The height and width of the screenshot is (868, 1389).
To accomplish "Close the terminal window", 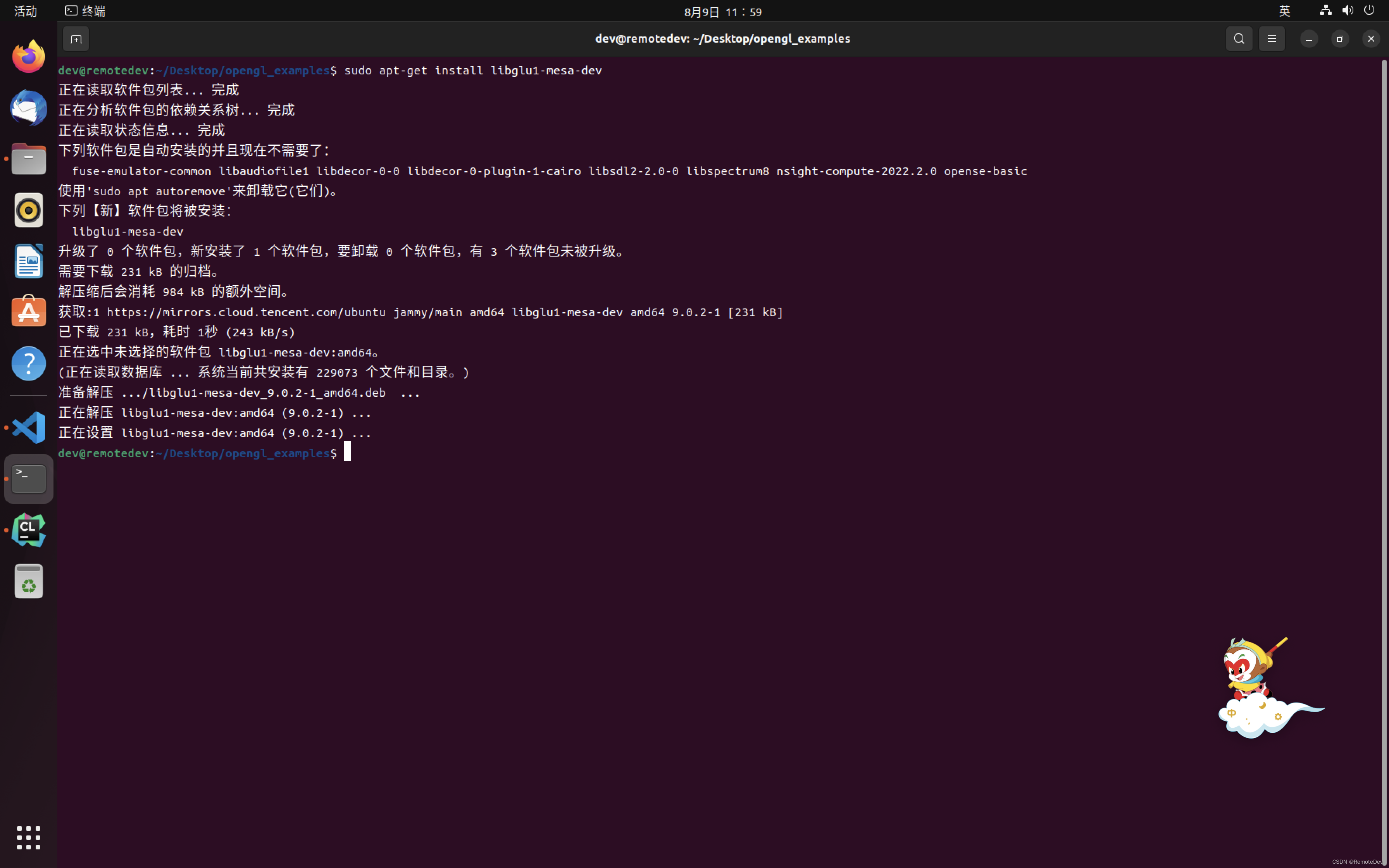I will point(1371,39).
